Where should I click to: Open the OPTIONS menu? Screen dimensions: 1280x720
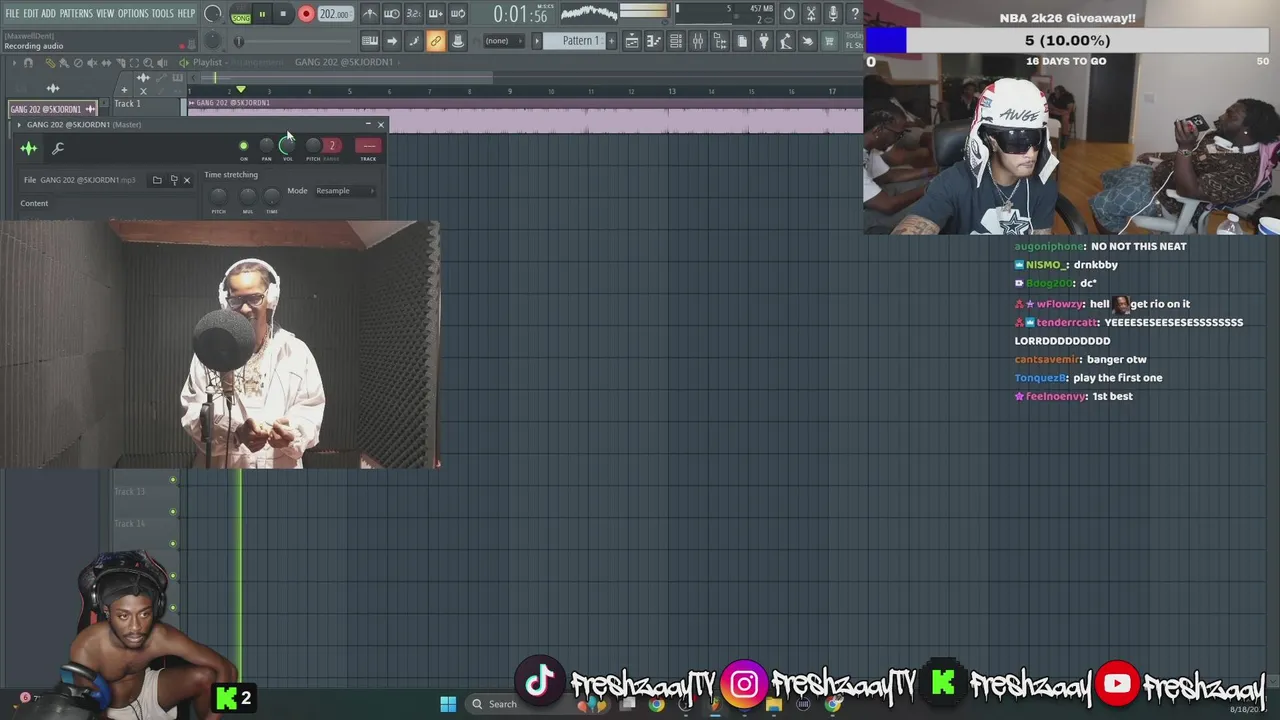133,14
